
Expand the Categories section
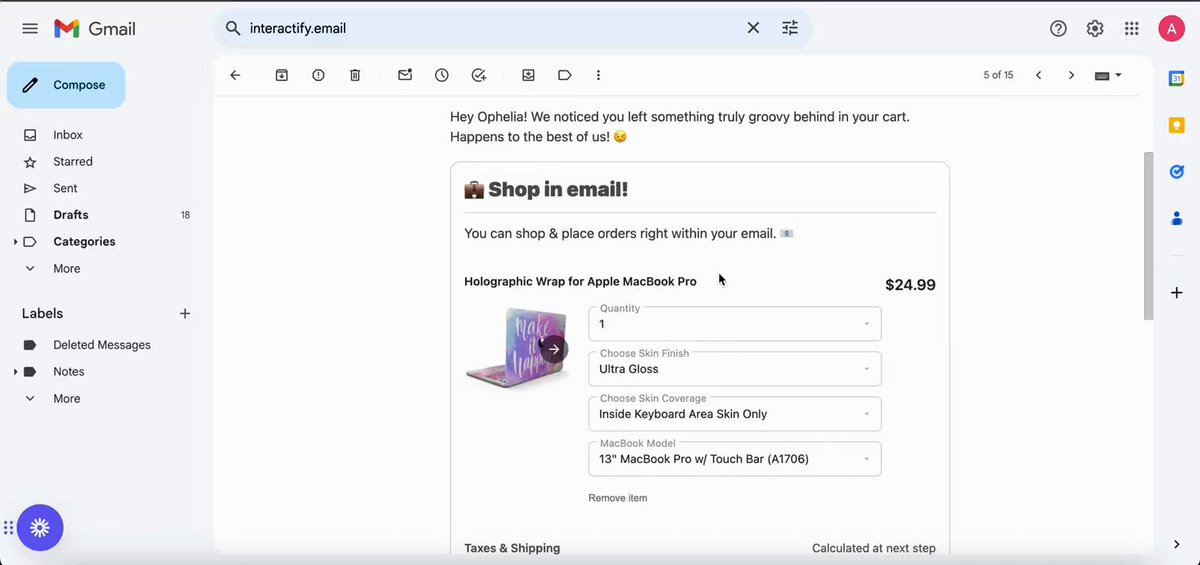coord(15,242)
